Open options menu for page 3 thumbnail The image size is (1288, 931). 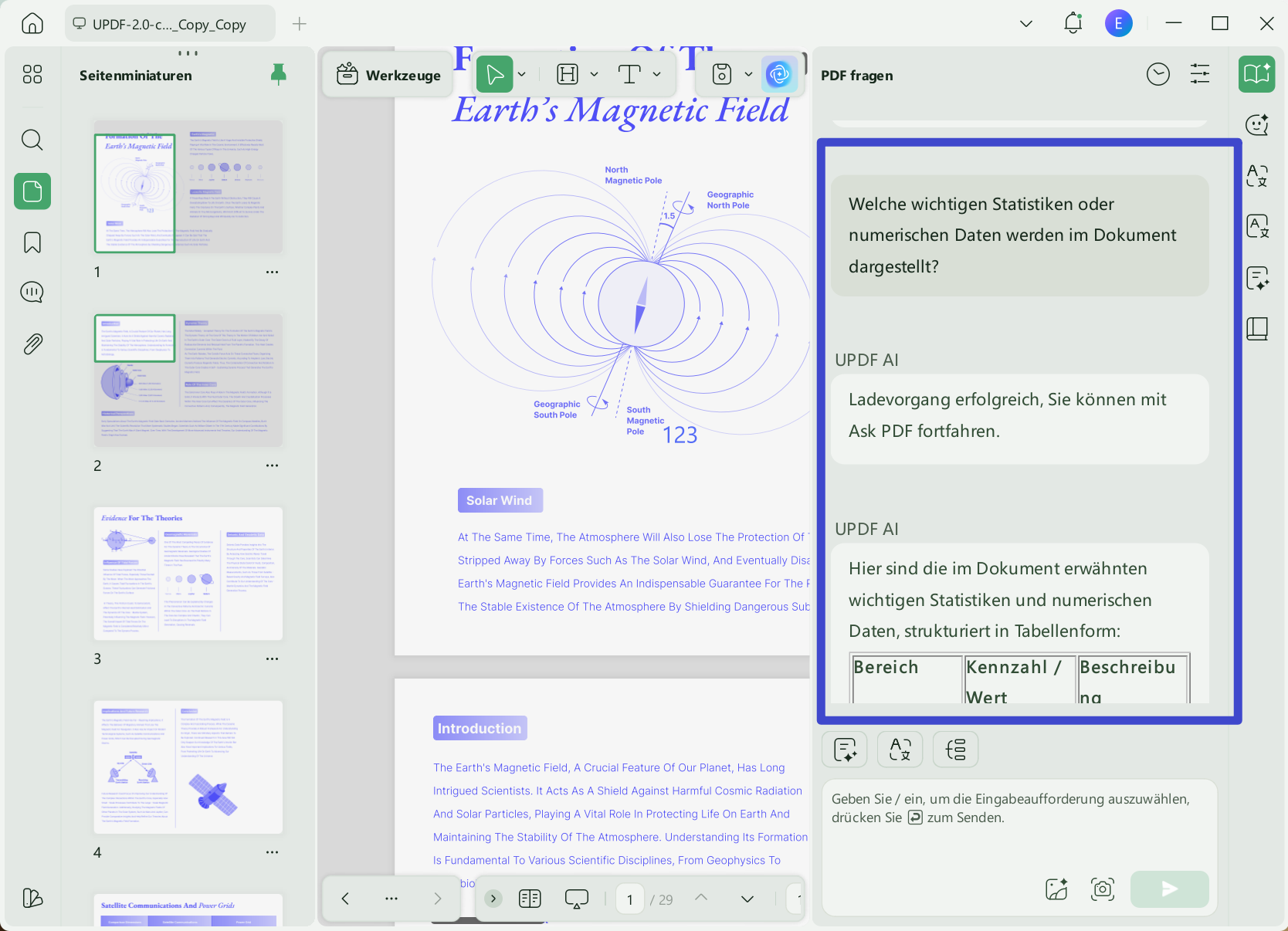[x=272, y=658]
